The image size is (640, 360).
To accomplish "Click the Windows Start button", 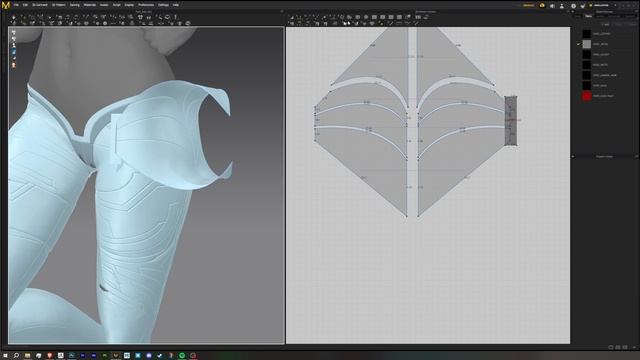I will tap(5, 356).
